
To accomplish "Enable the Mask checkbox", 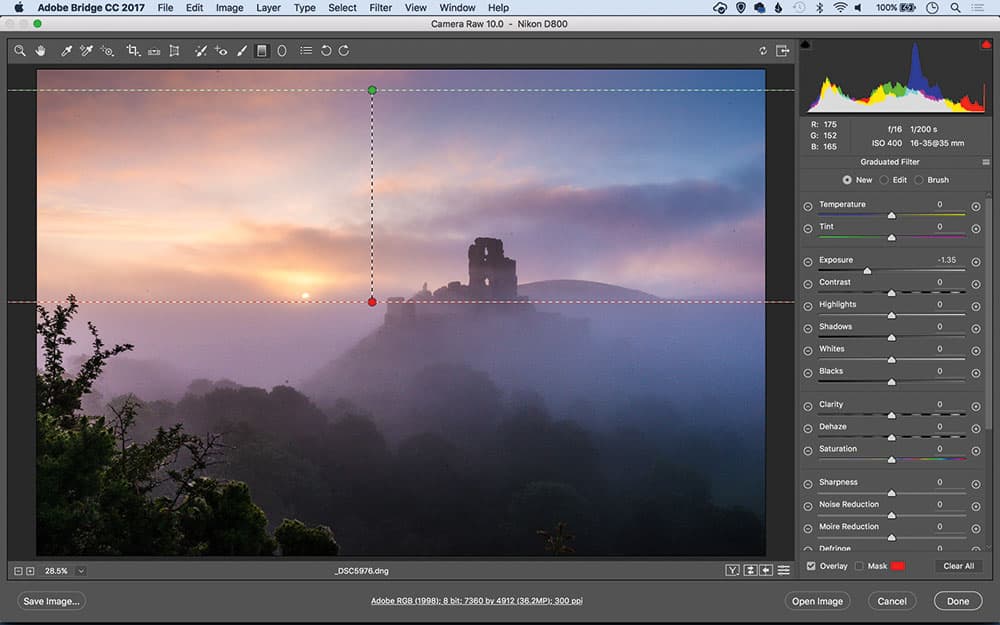I will click(x=859, y=566).
